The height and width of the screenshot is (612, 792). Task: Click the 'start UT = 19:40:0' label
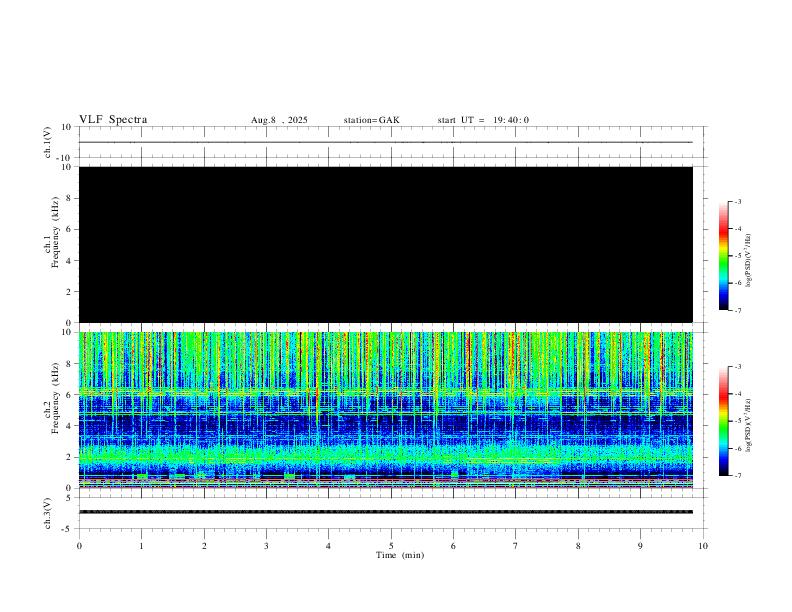(x=483, y=120)
